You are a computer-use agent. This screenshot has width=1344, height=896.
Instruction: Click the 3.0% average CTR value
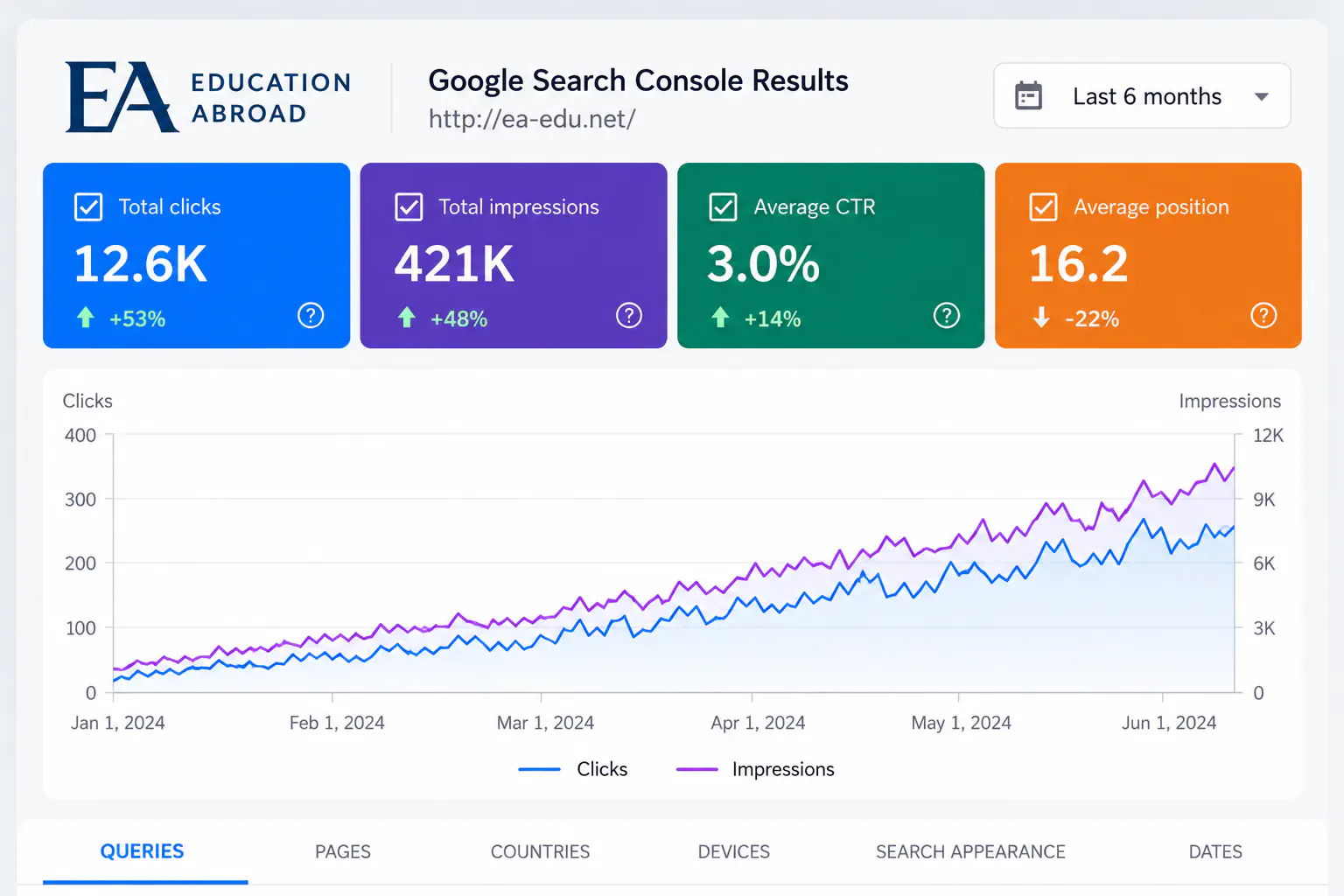tap(763, 263)
